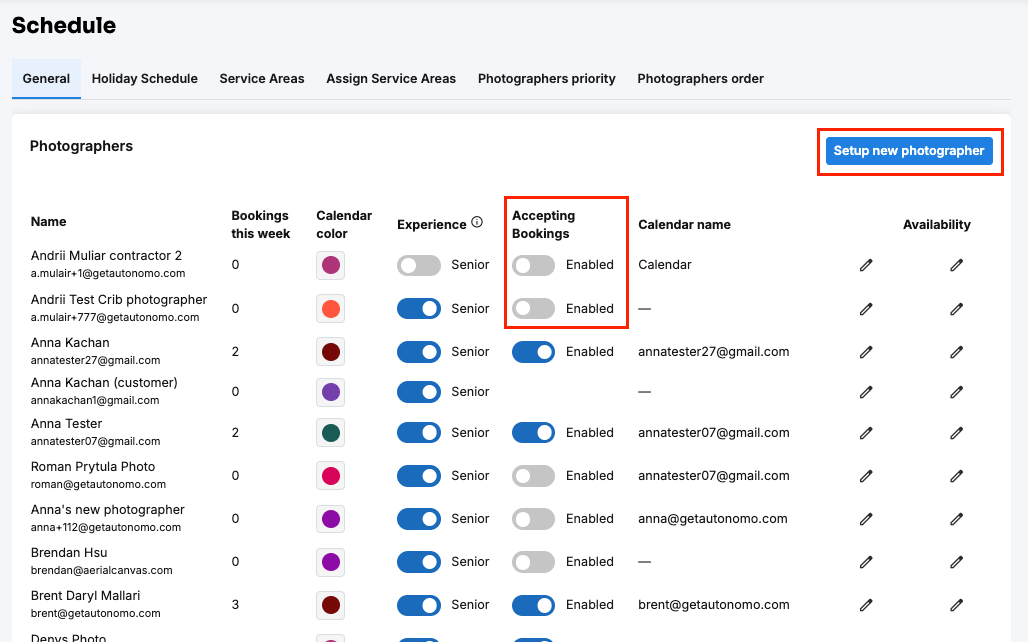Click the info icon beside Experience header
This screenshot has height=642, width=1028.
click(x=477, y=222)
